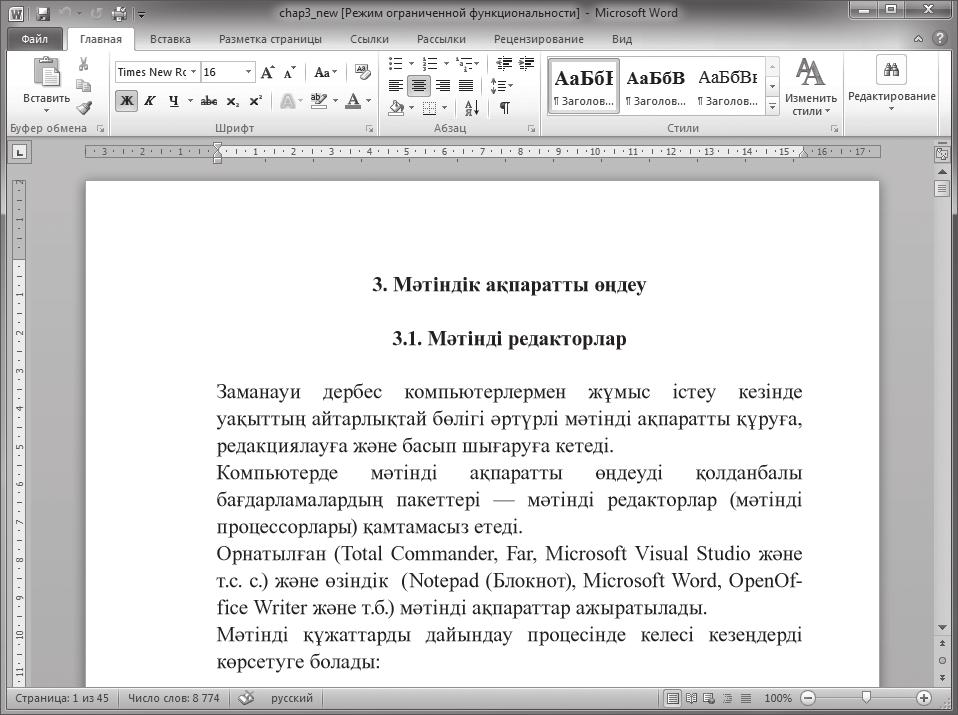The width and height of the screenshot is (958, 715).
Task: Toggle underline Ч formatting
Action: tap(174, 101)
